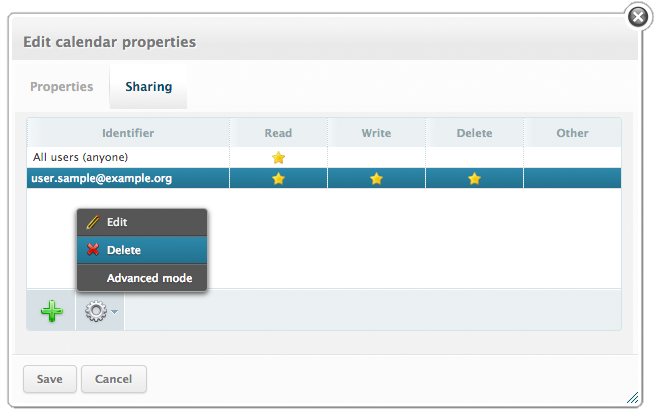Image resolution: width=654 pixels, height=416 pixels.
Task: Switch to the Properties tab
Action: coord(62,87)
